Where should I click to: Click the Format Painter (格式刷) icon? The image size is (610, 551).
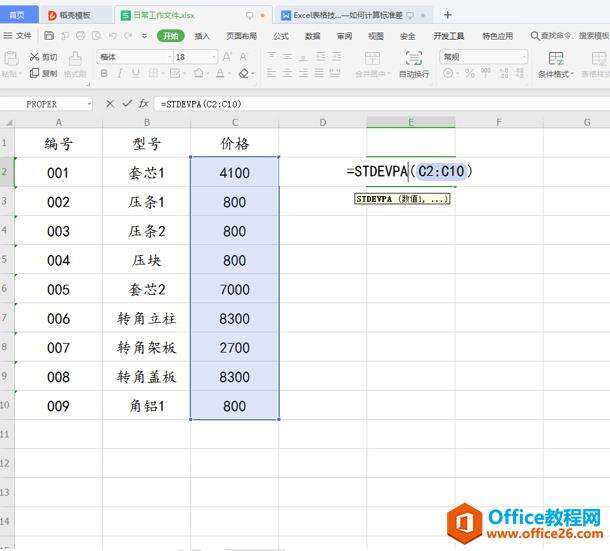[x=75, y=59]
